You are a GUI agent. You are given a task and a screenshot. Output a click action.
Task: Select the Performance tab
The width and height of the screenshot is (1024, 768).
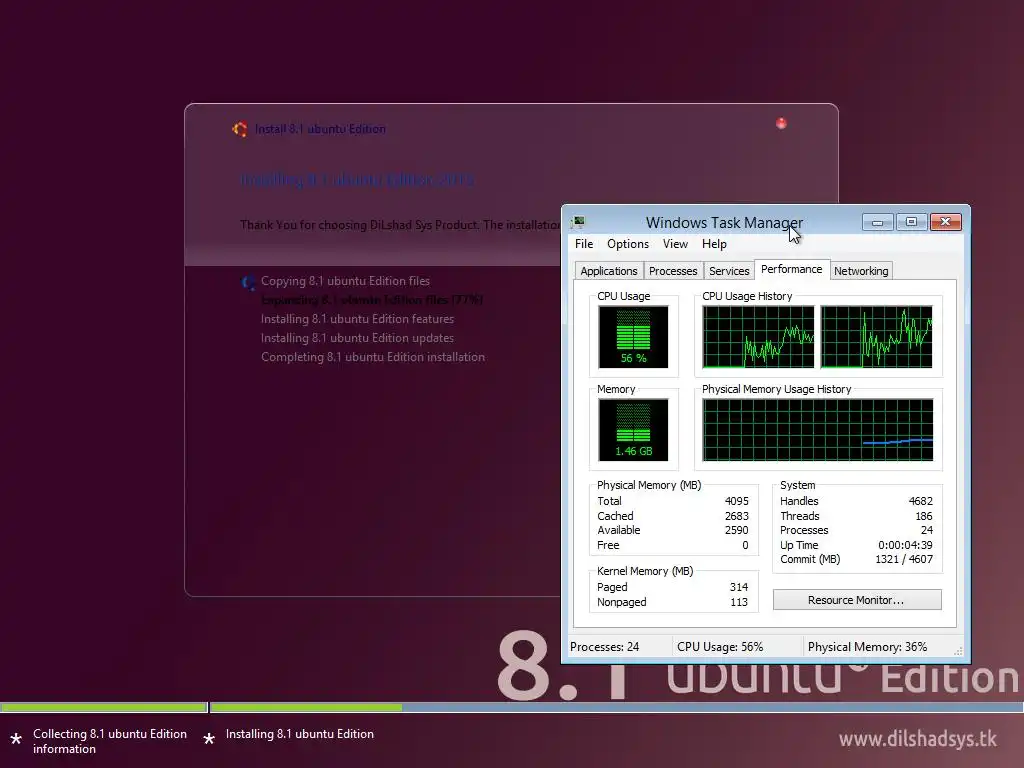click(792, 269)
